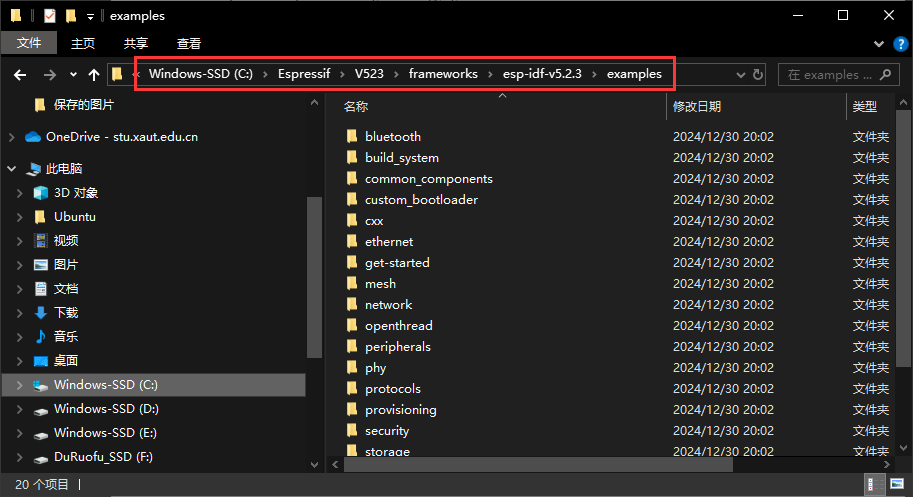Screen dimensions: 913x497
Task: Sort by the 修改日期 column header
Action: 697,106
